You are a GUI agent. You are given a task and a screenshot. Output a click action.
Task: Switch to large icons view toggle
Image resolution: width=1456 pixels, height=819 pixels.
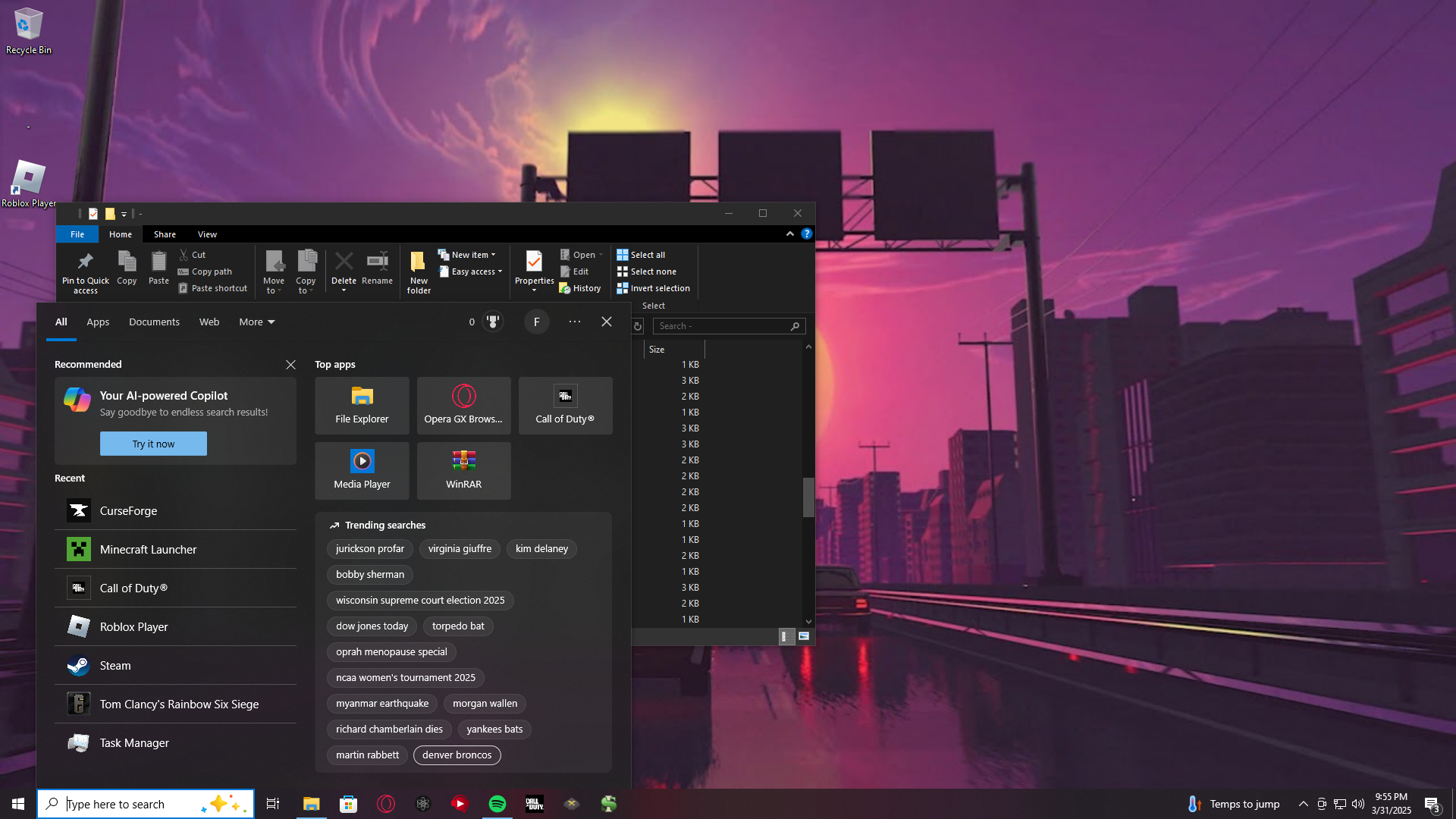click(x=804, y=636)
